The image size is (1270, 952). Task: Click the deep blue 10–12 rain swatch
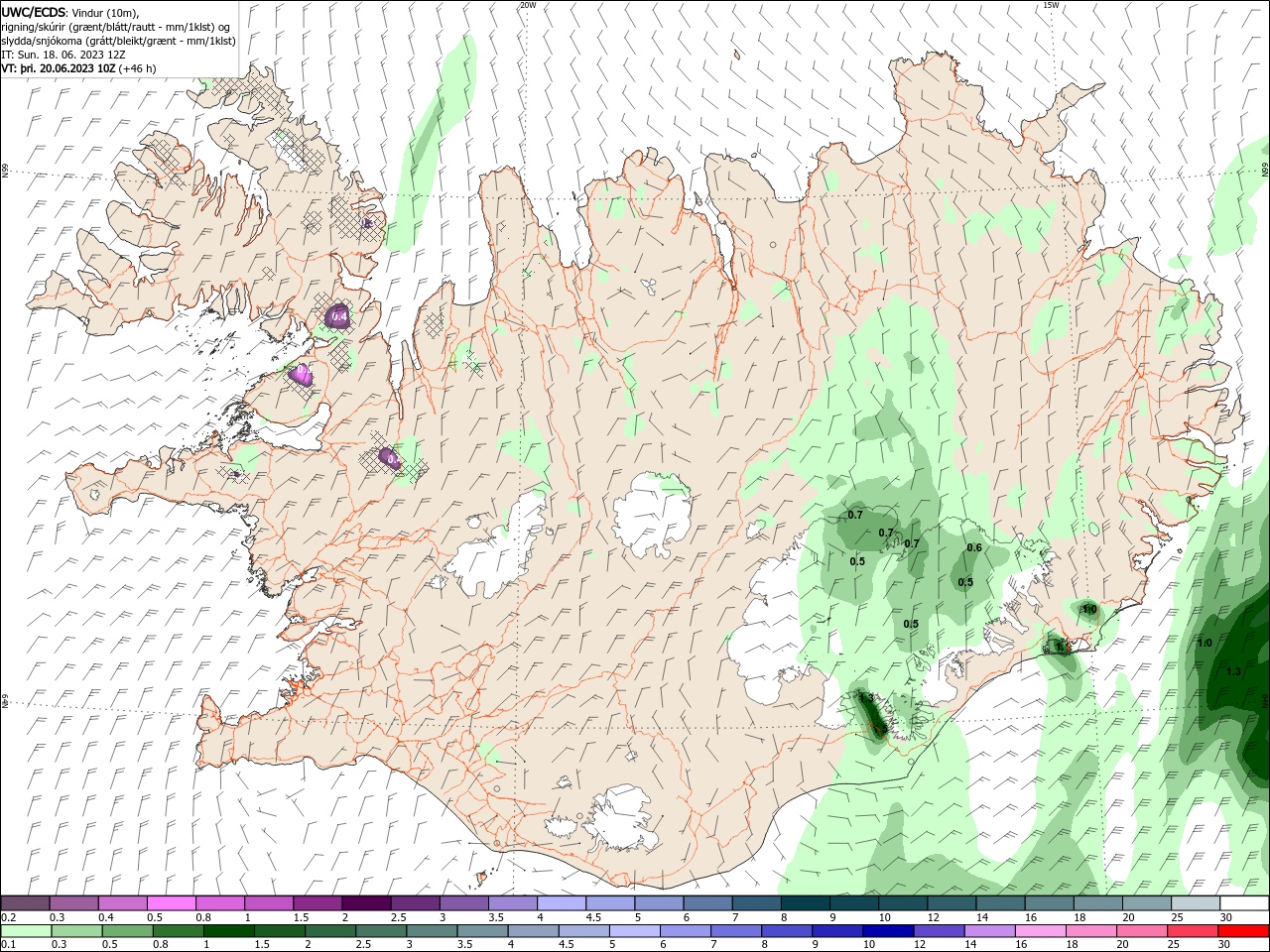pyautogui.click(x=888, y=931)
